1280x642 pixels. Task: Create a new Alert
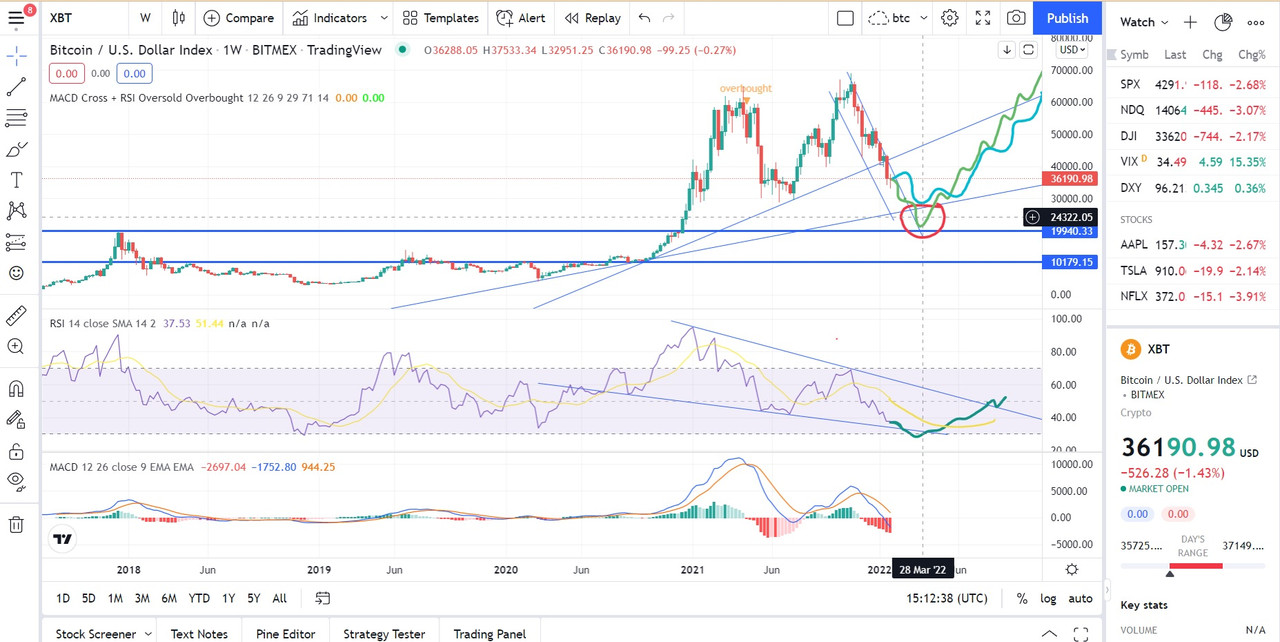(521, 18)
